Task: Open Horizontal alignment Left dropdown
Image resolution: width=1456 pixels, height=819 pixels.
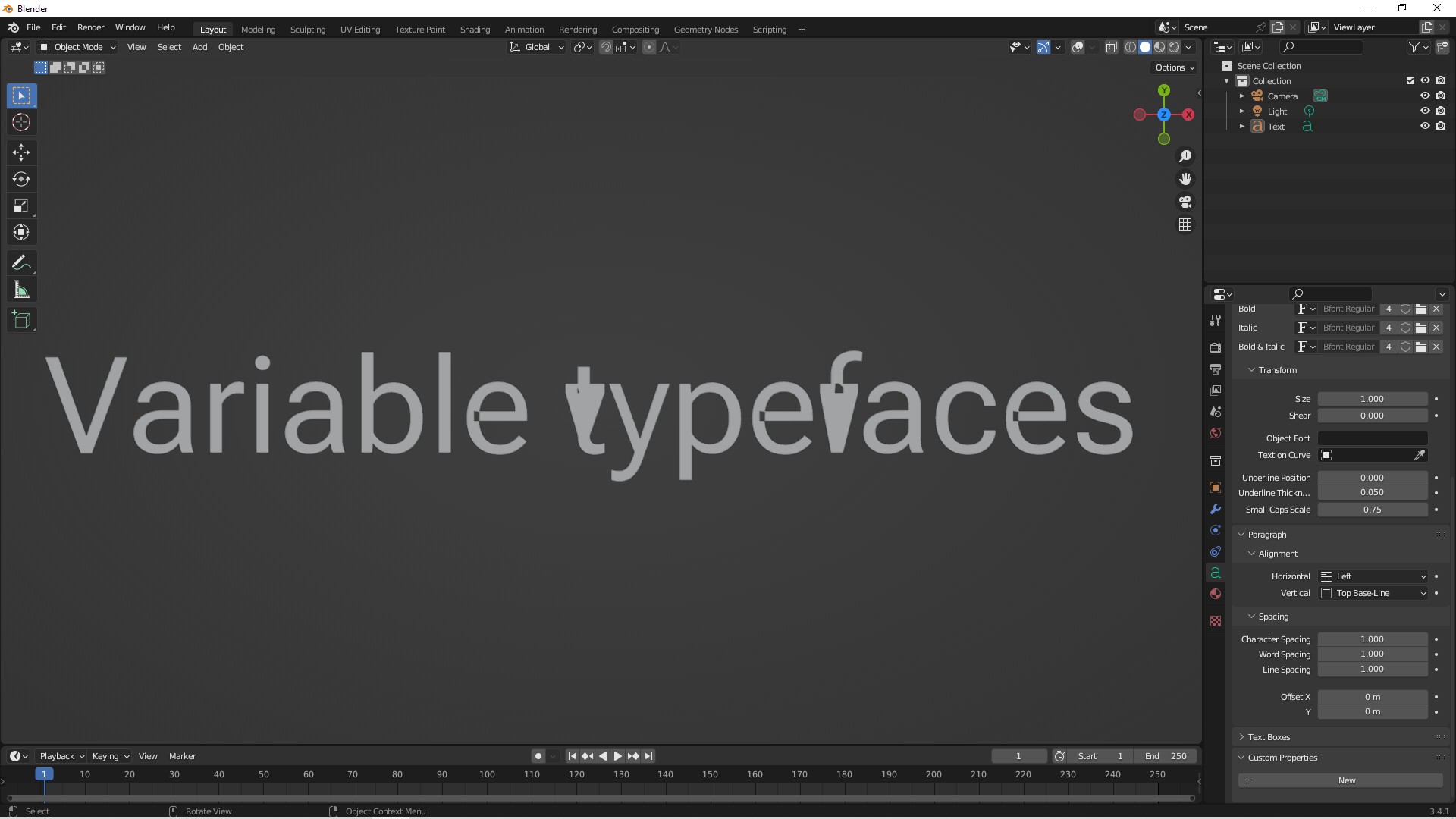Action: coord(1373,576)
